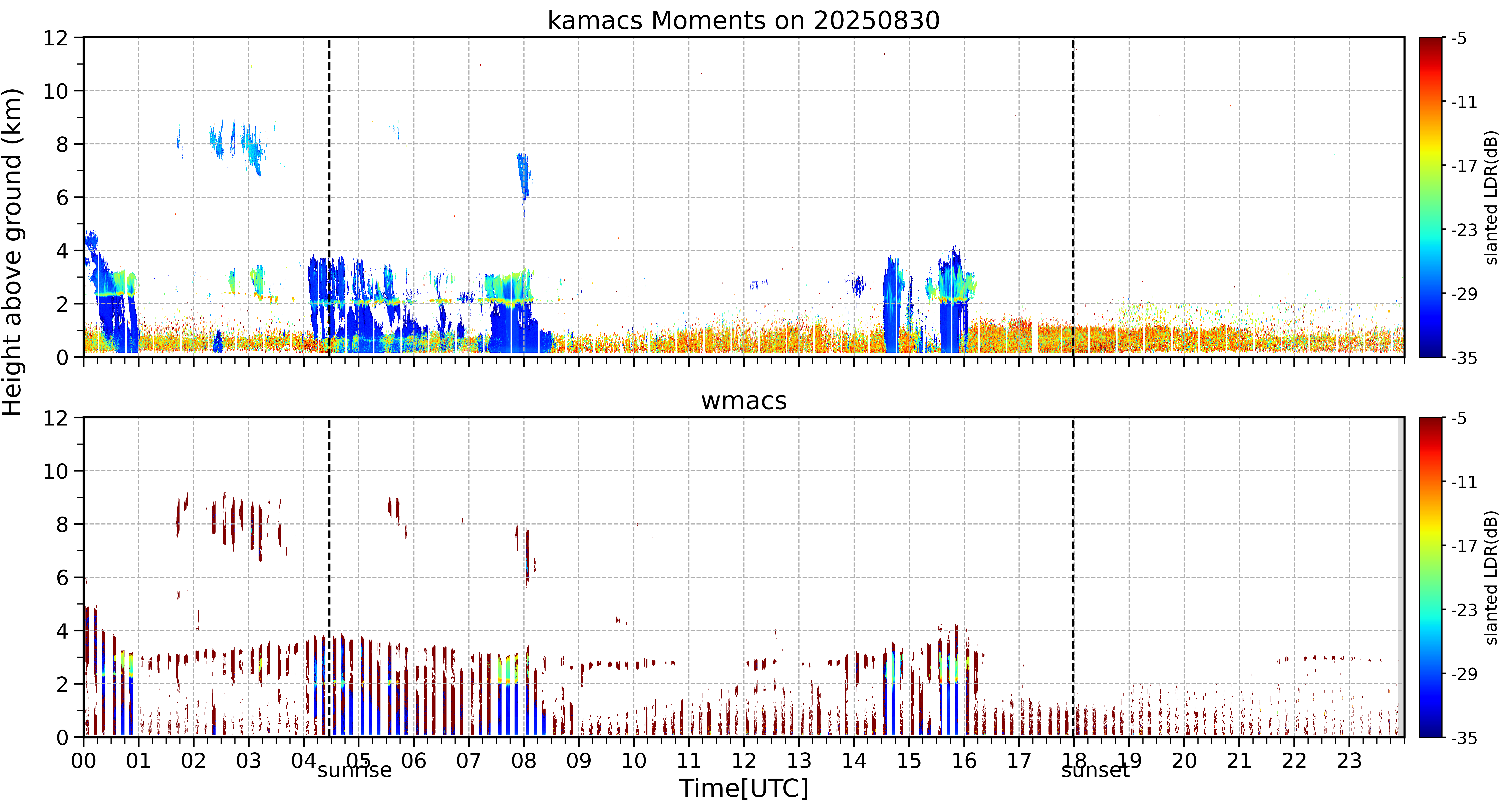
Task: Click the "07" hour label on time axis
Action: (x=469, y=761)
